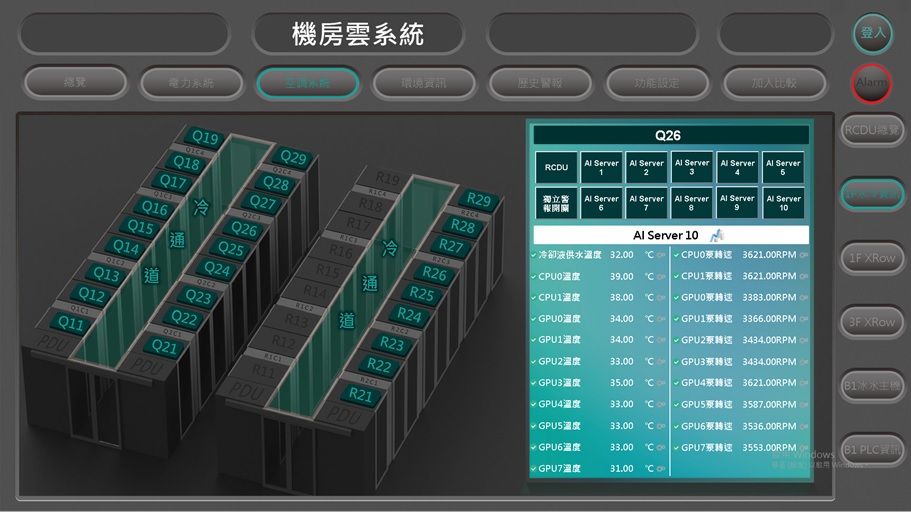Open the 1F XRow page
The image size is (911, 512).
tap(872, 258)
